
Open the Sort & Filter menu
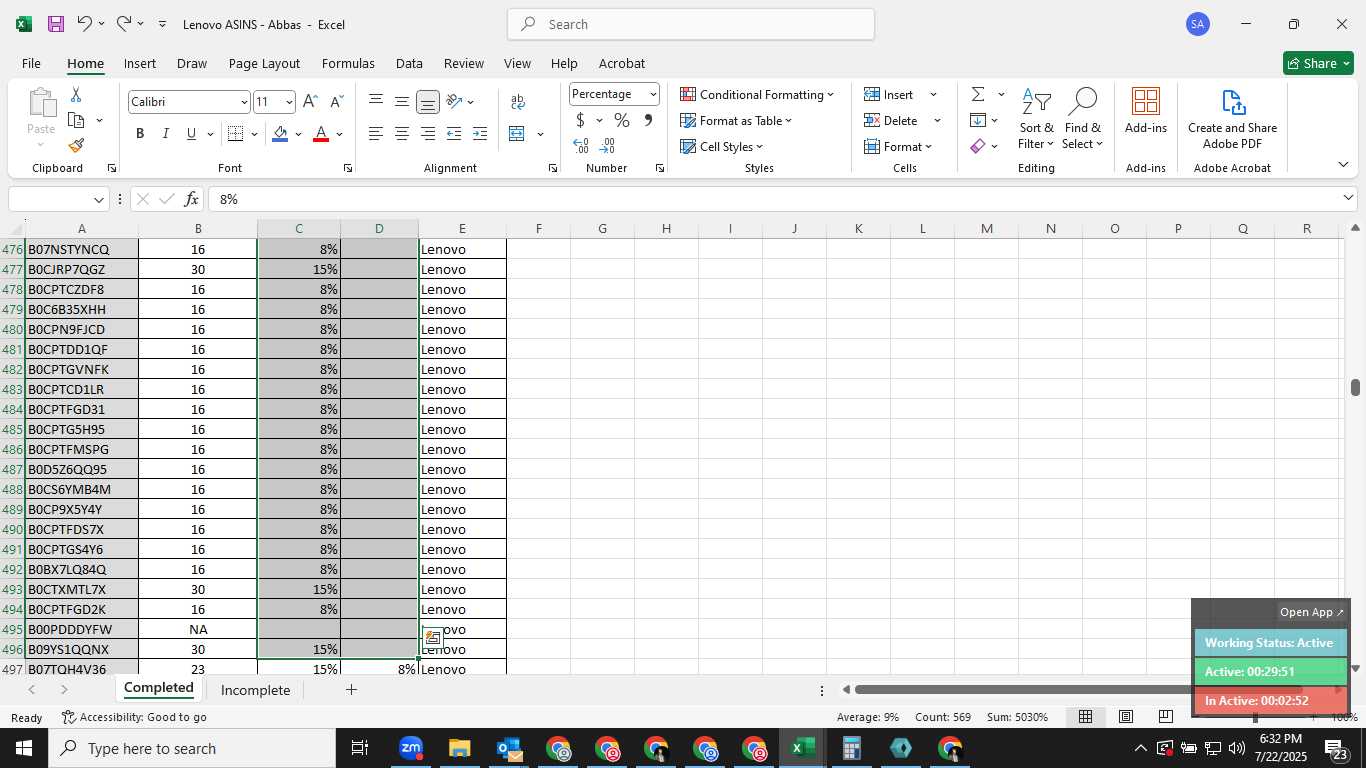(x=1036, y=119)
